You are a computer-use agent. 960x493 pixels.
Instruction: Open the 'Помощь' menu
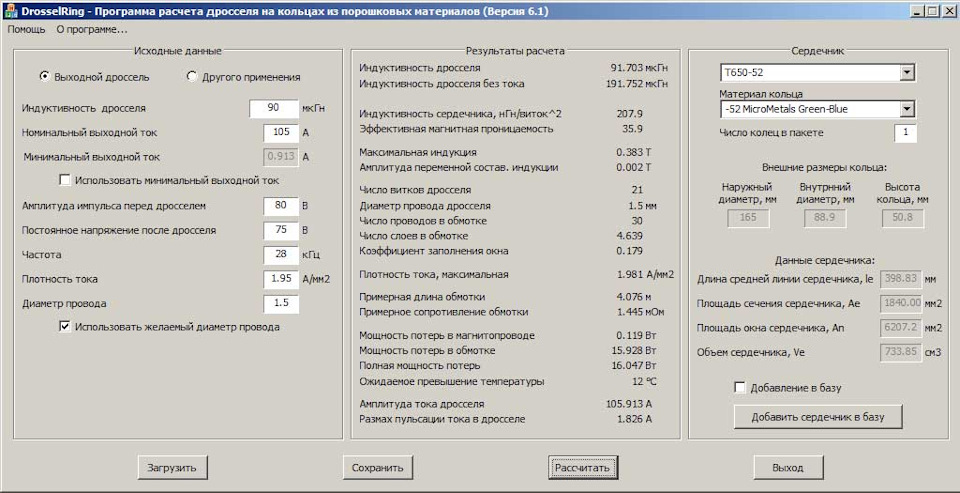click(x=26, y=29)
